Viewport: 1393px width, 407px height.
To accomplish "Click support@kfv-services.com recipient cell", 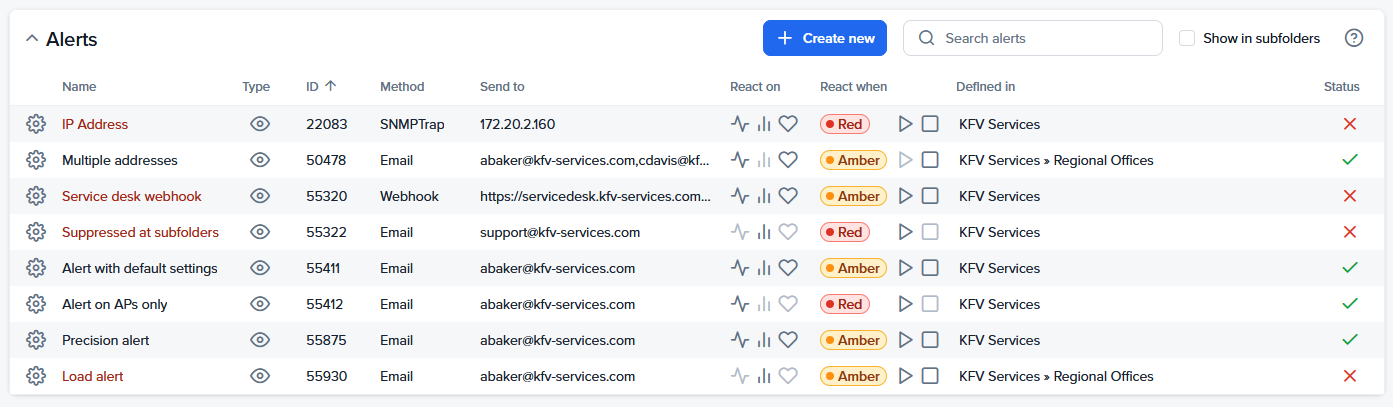I will tap(560, 232).
